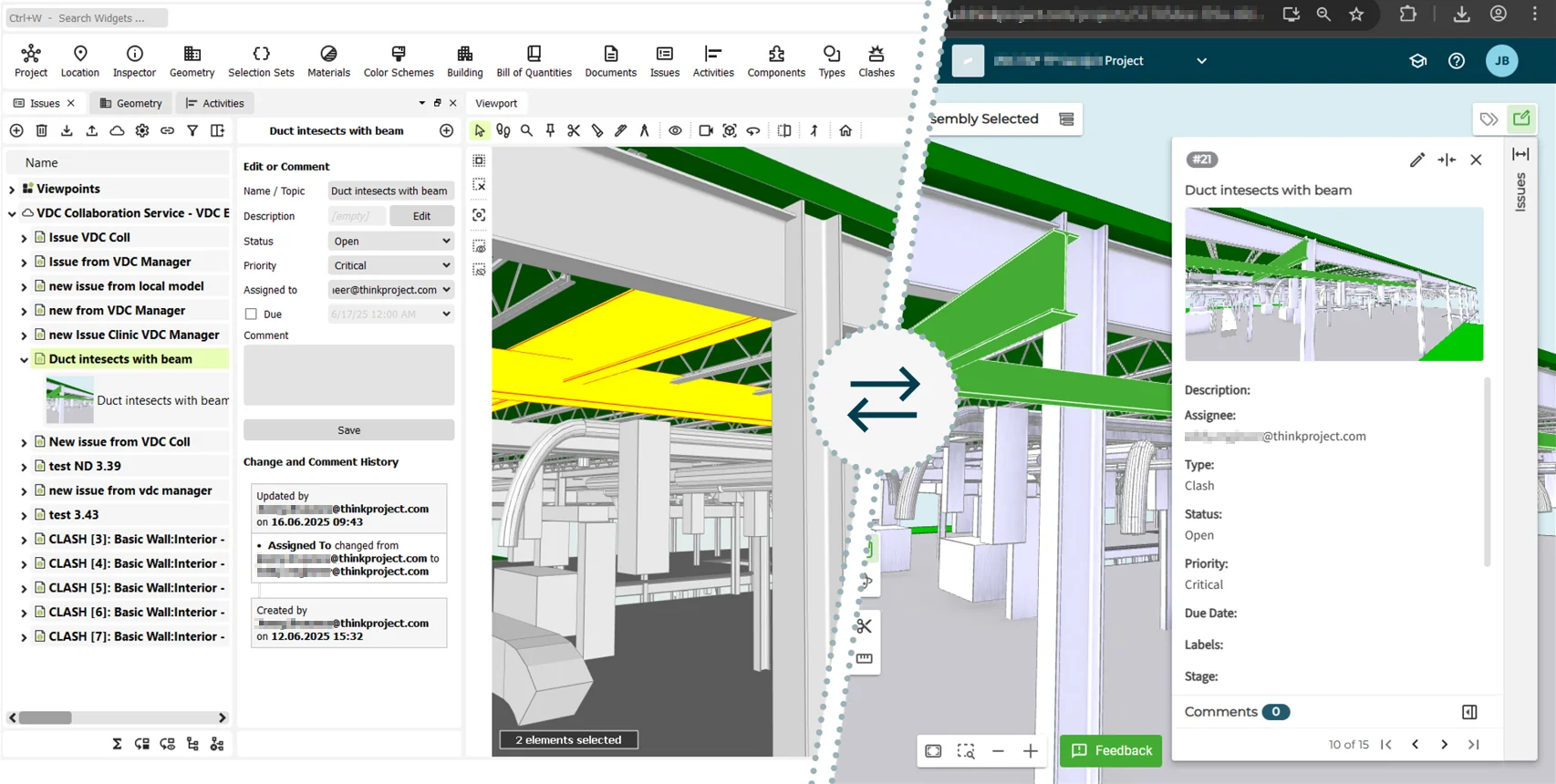Open the Priority dropdown showing Critical

click(390, 265)
